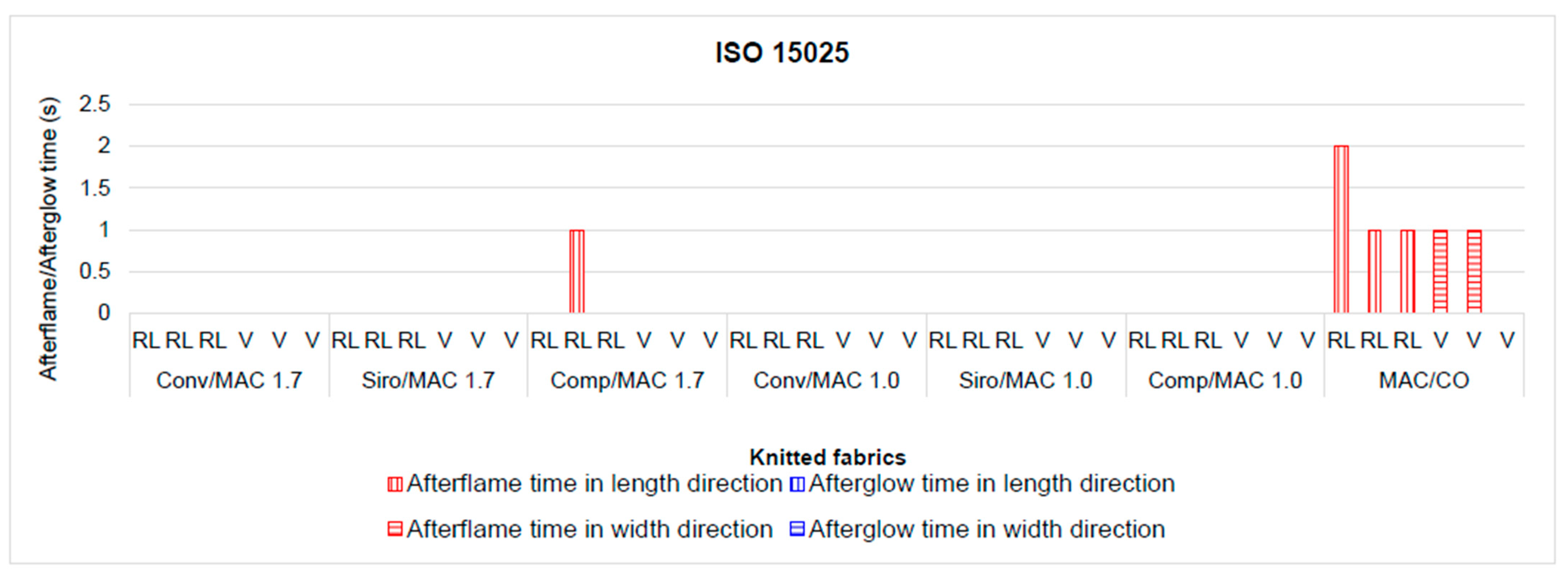1568x576 pixels.
Task: Select the tallest MAC/CO bar at 2 seconds
Action: [x=1341, y=229]
